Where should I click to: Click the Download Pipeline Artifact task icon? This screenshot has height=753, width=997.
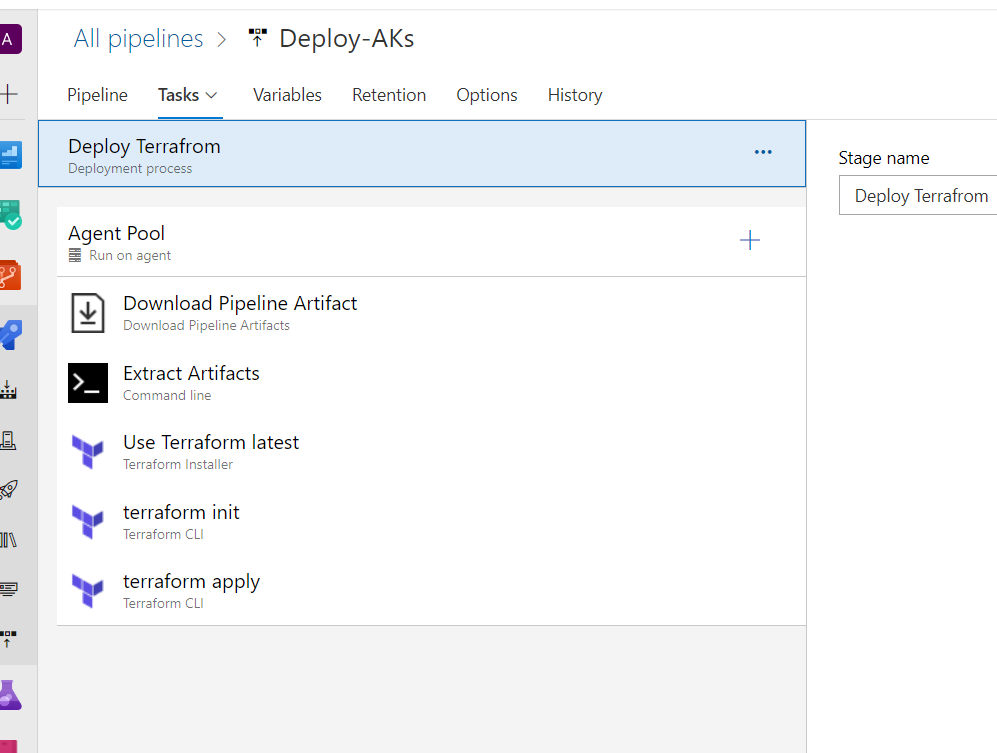(88, 313)
